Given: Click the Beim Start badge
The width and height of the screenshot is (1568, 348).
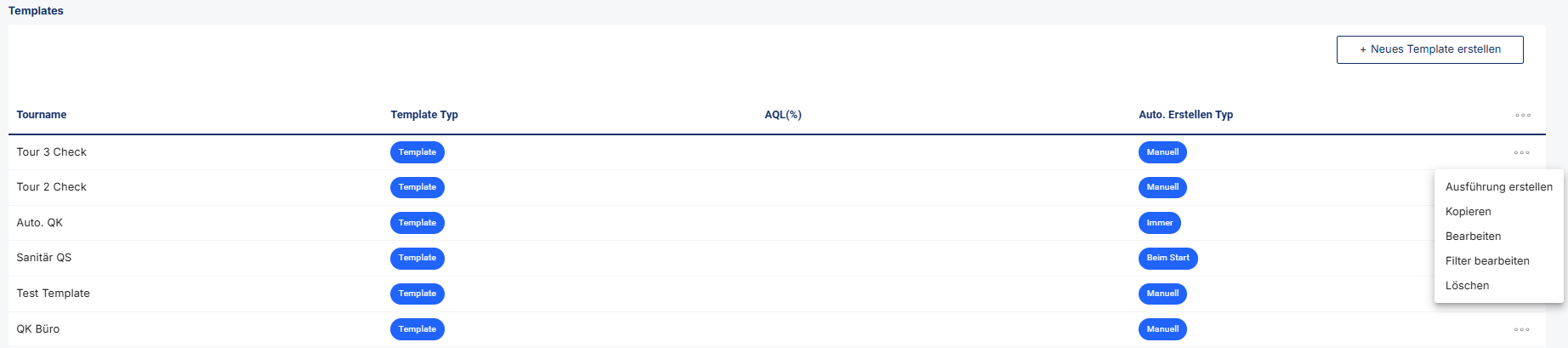Looking at the screenshot, I should pyautogui.click(x=1167, y=258).
